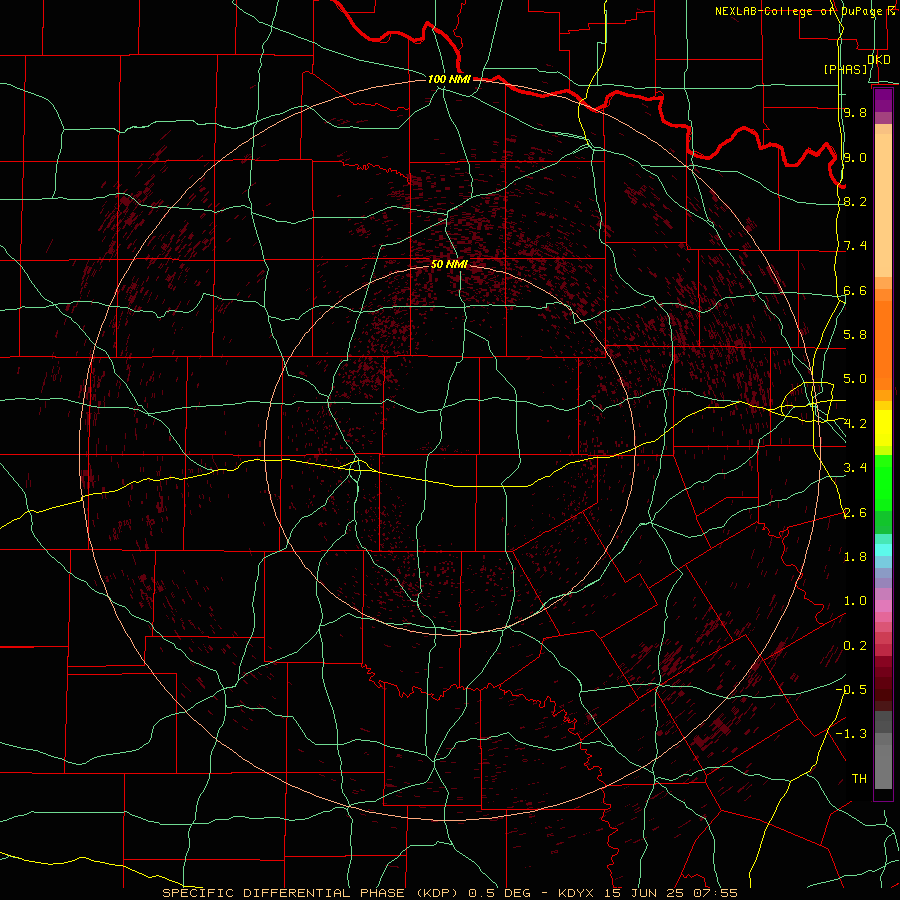Click the purple top segment of color bar
Image resolution: width=900 pixels, height=900 pixels.
click(x=883, y=100)
